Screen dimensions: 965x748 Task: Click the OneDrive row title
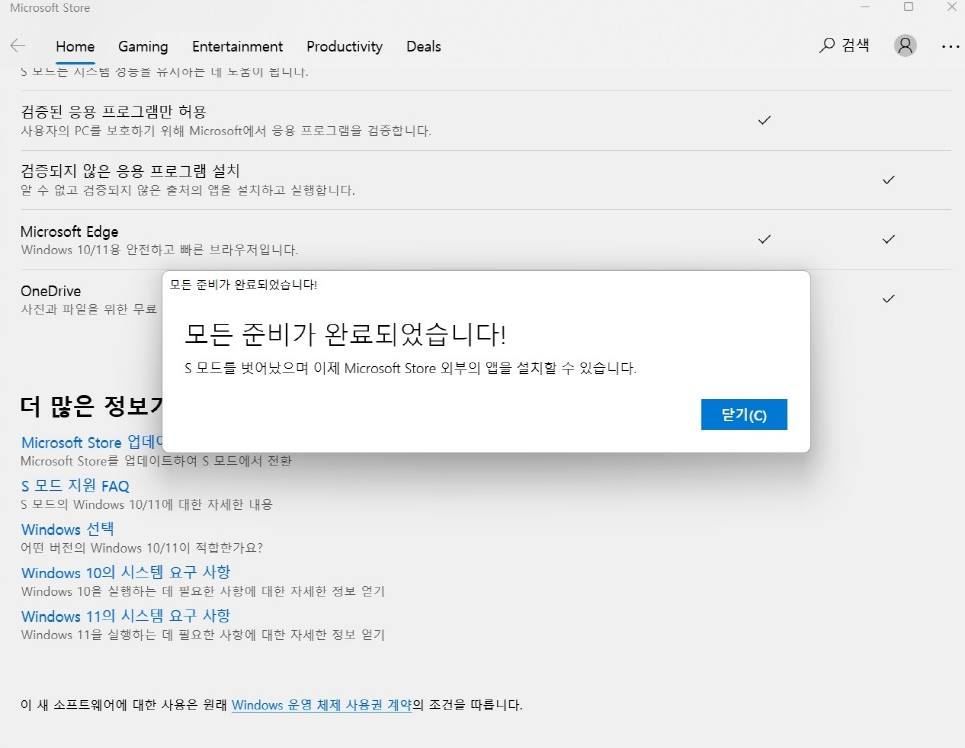[x=50, y=291]
